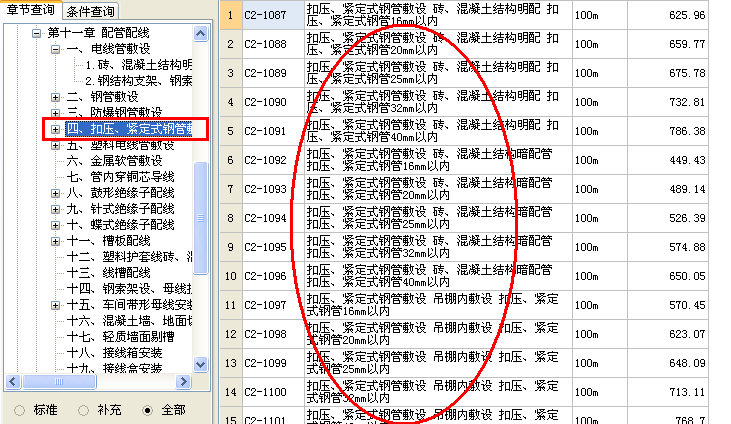Click code cell C2-1100
Image resolution: width=731 pixels, height=424 pixels.
click(273, 392)
